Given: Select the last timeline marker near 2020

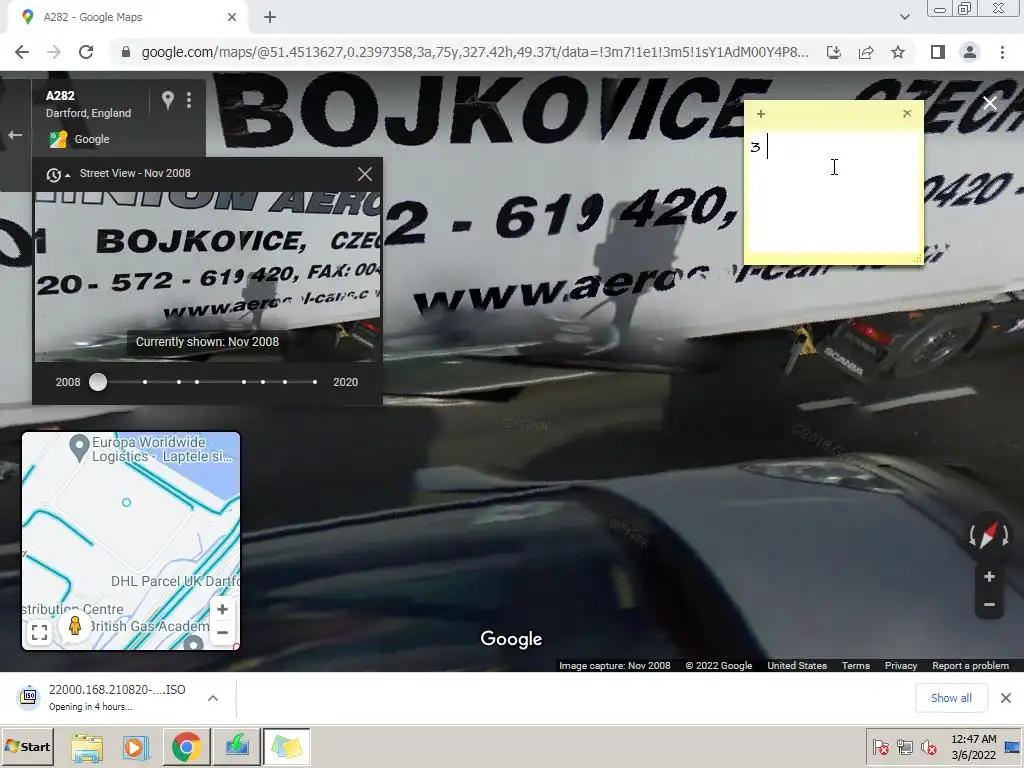Looking at the screenshot, I should [x=315, y=382].
